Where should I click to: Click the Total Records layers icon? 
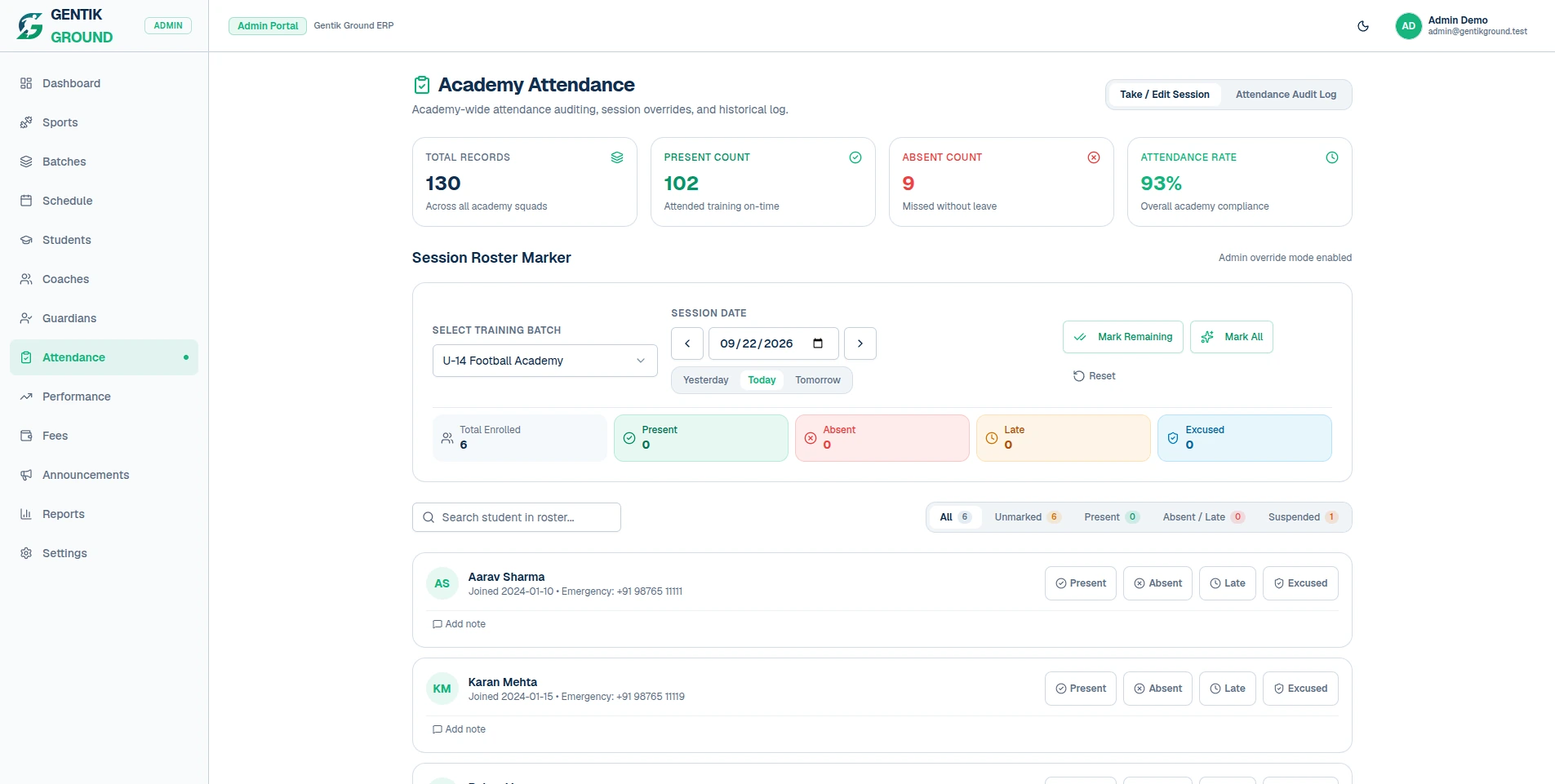(x=617, y=157)
